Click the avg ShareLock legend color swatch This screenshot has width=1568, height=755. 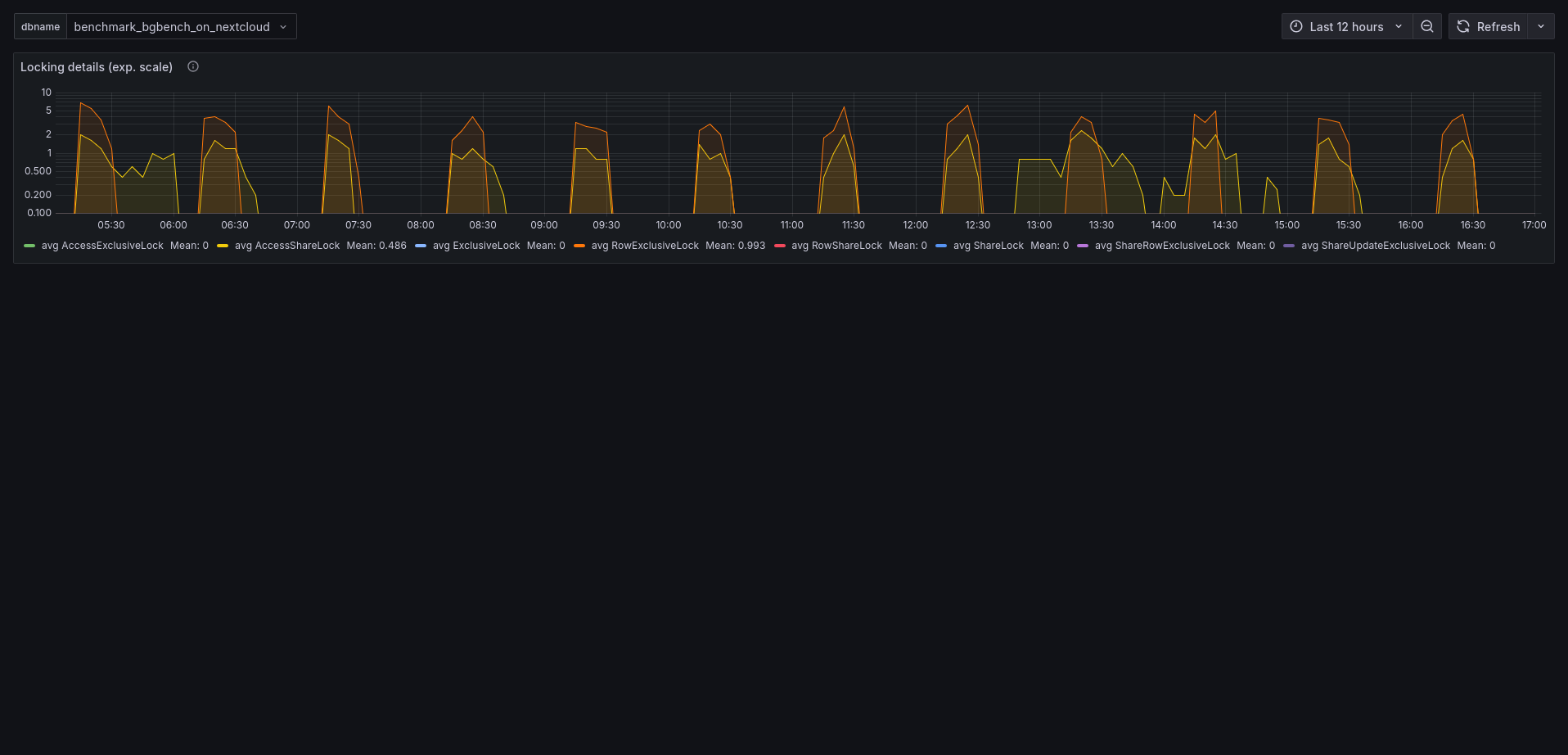tap(941, 246)
